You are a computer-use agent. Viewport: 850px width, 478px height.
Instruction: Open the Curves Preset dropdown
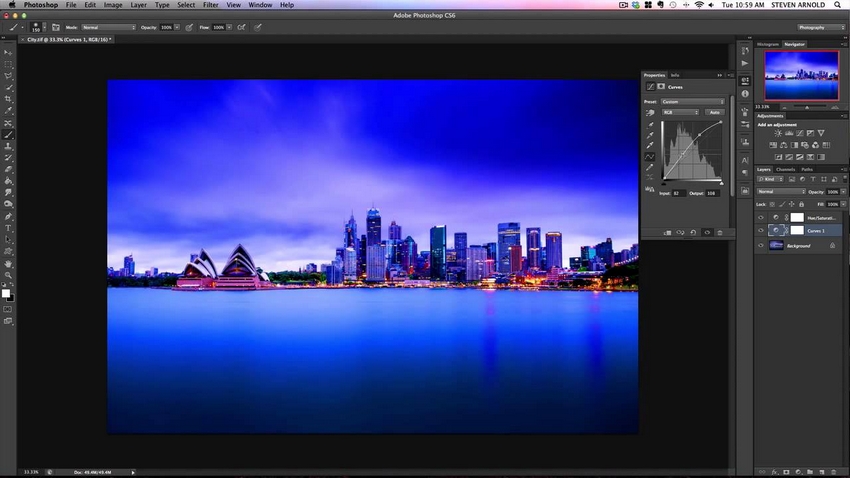(692, 102)
